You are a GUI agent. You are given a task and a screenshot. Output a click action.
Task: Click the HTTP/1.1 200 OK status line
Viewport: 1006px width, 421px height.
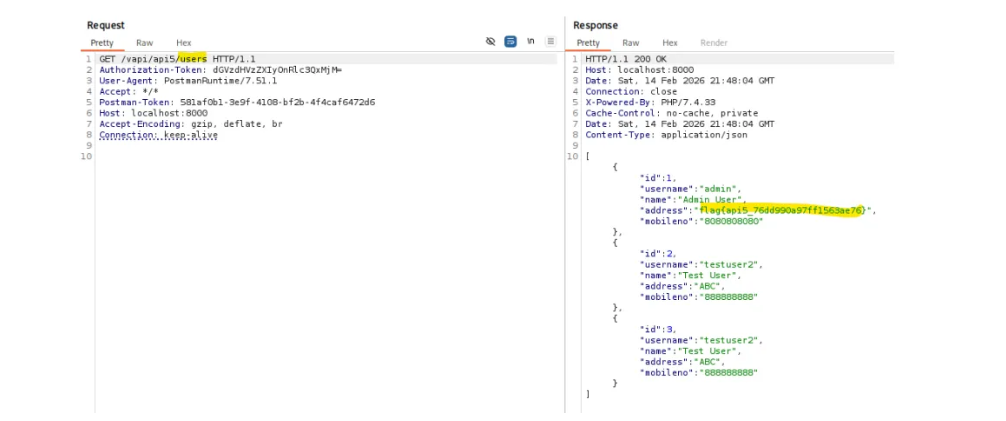tap(626, 59)
